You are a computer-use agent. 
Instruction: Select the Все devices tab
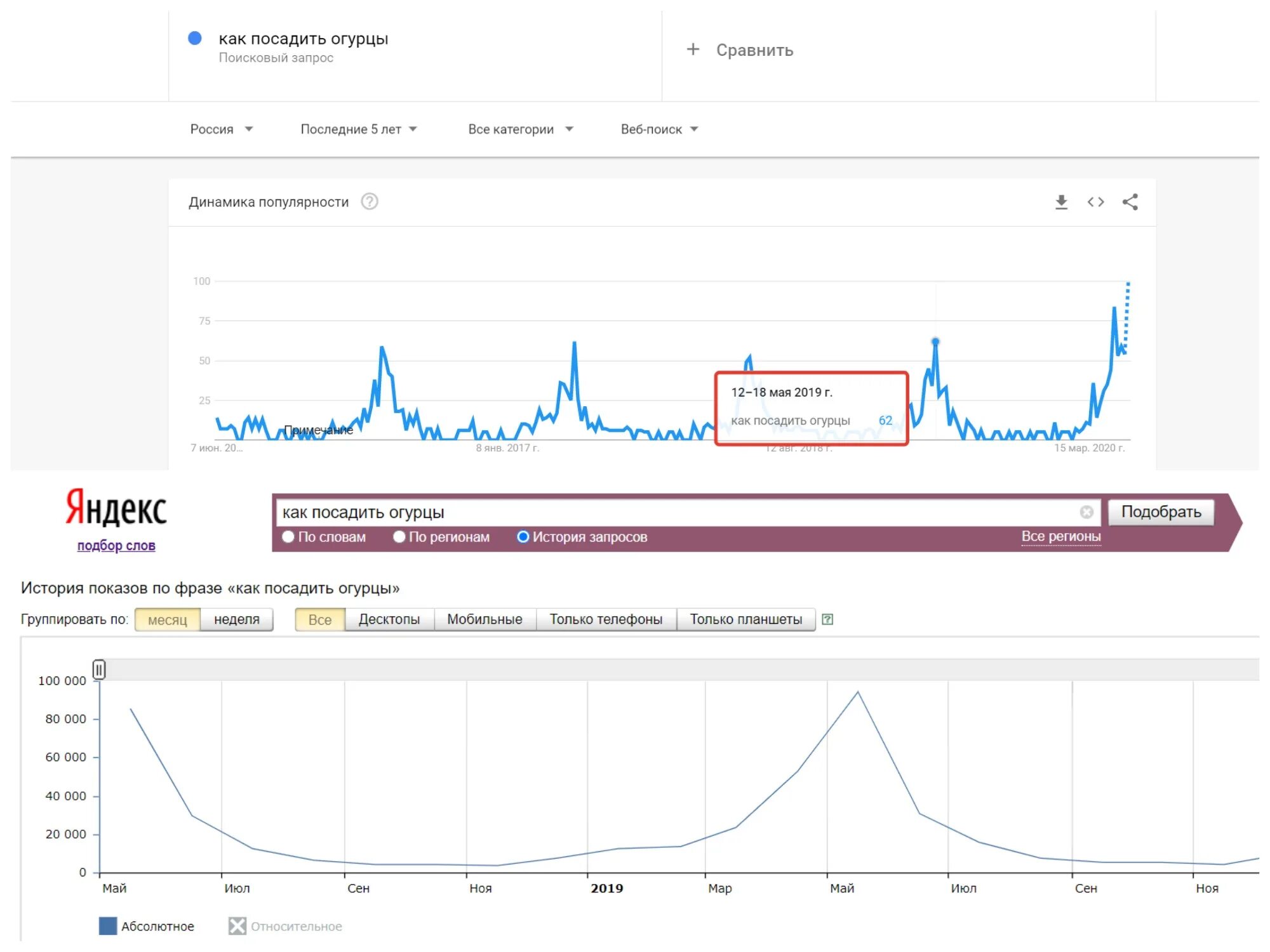[320, 620]
